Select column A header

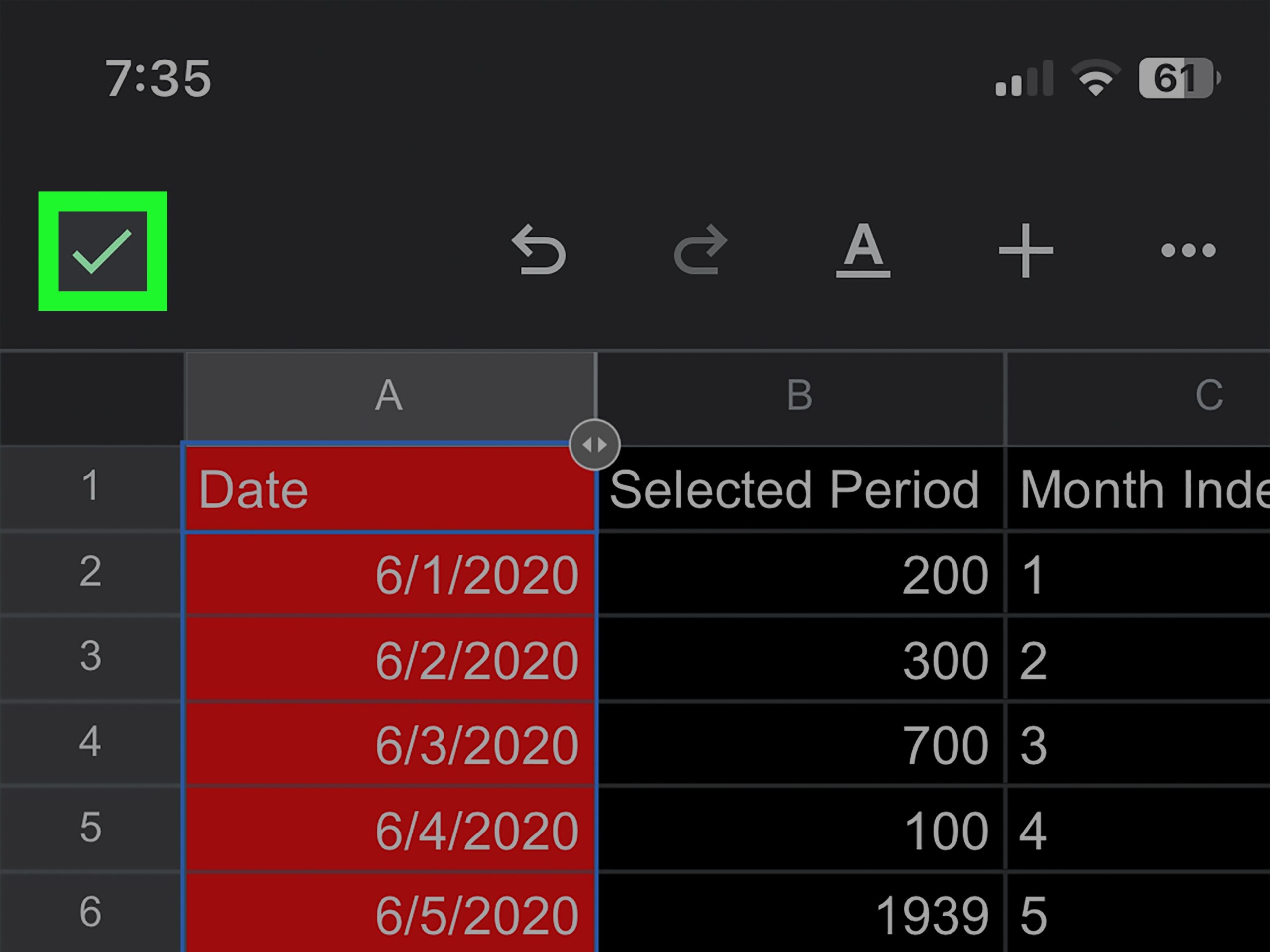[x=389, y=396]
